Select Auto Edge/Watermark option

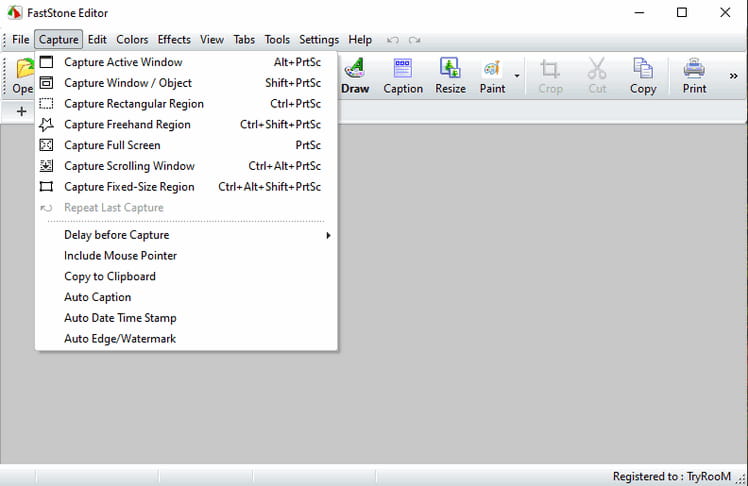[120, 339]
